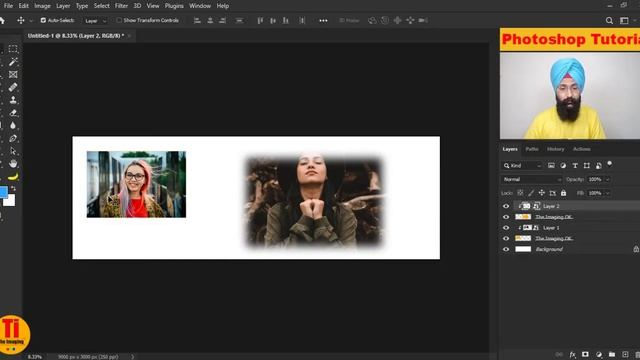The height and width of the screenshot is (360, 640).
Task: Open the File menu
Action: tap(8, 6)
